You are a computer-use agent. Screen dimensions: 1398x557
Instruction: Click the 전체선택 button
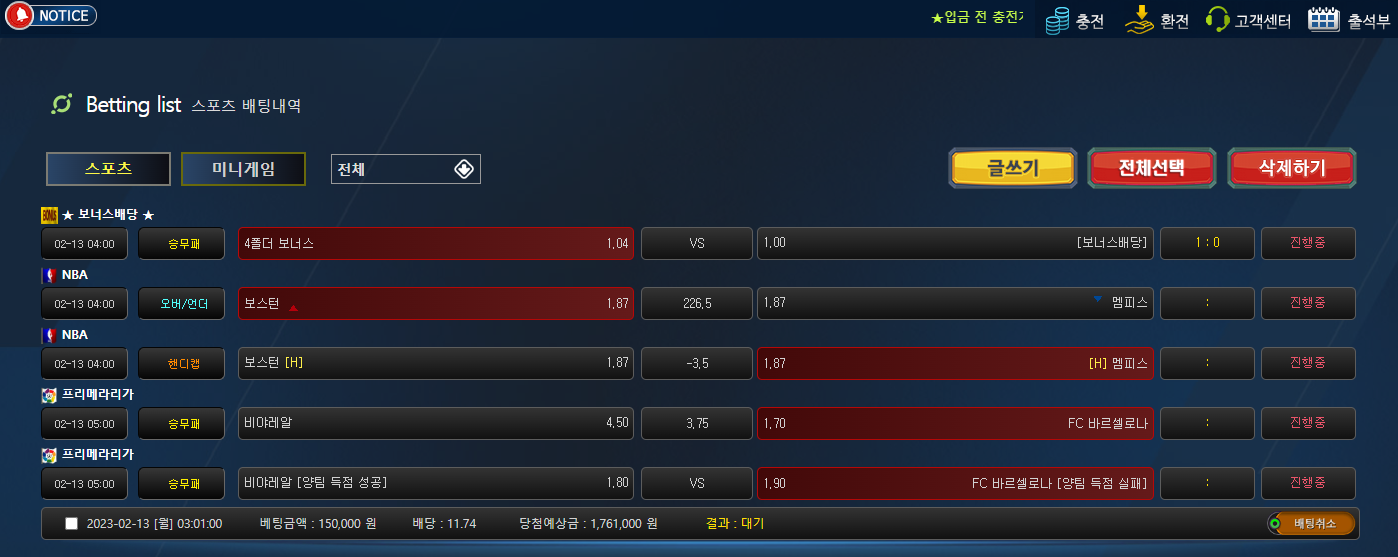click(1152, 168)
